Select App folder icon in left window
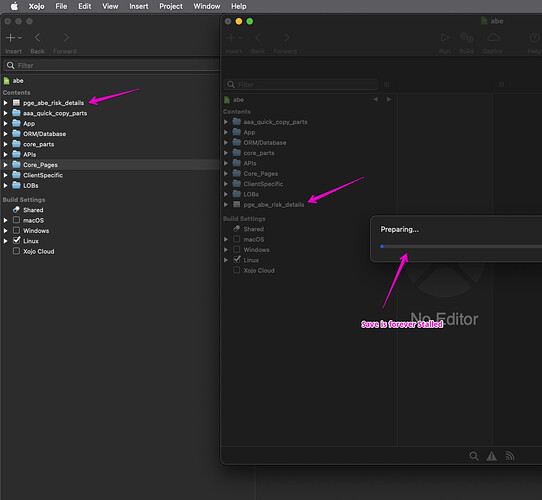Viewport: 542px width, 500px height. (16, 123)
